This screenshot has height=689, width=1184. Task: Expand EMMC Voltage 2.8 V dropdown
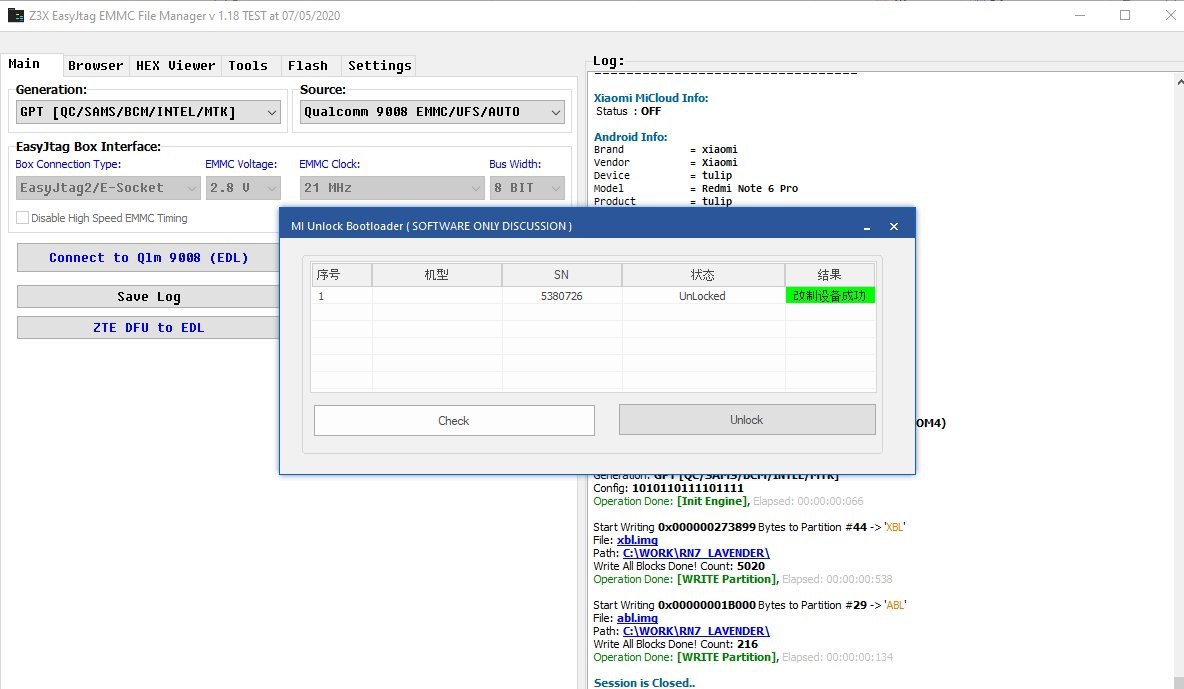(x=243, y=187)
